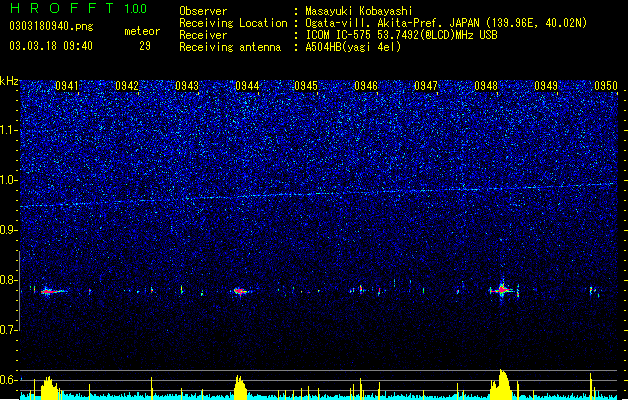This screenshot has width=629, height=400.
Task: Click the HROFFT 1.0.0 title text
Action: [x=78, y=8]
